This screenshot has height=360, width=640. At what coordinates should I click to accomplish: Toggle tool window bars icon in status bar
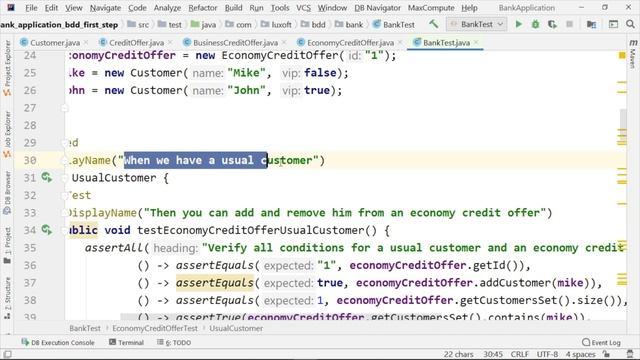point(7,354)
